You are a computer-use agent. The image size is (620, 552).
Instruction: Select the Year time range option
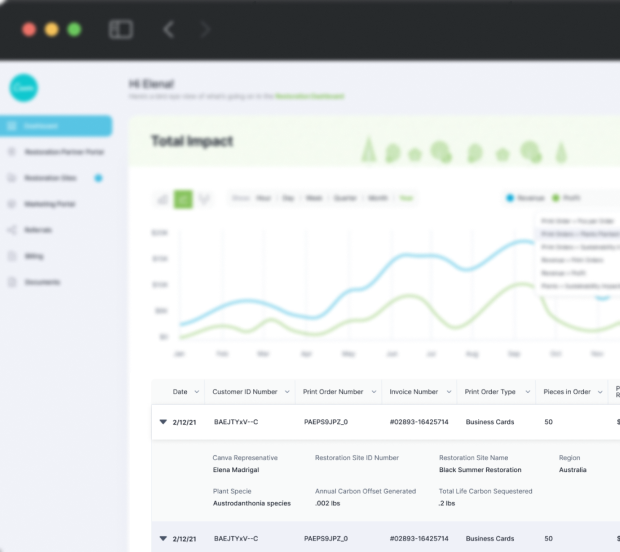406,198
